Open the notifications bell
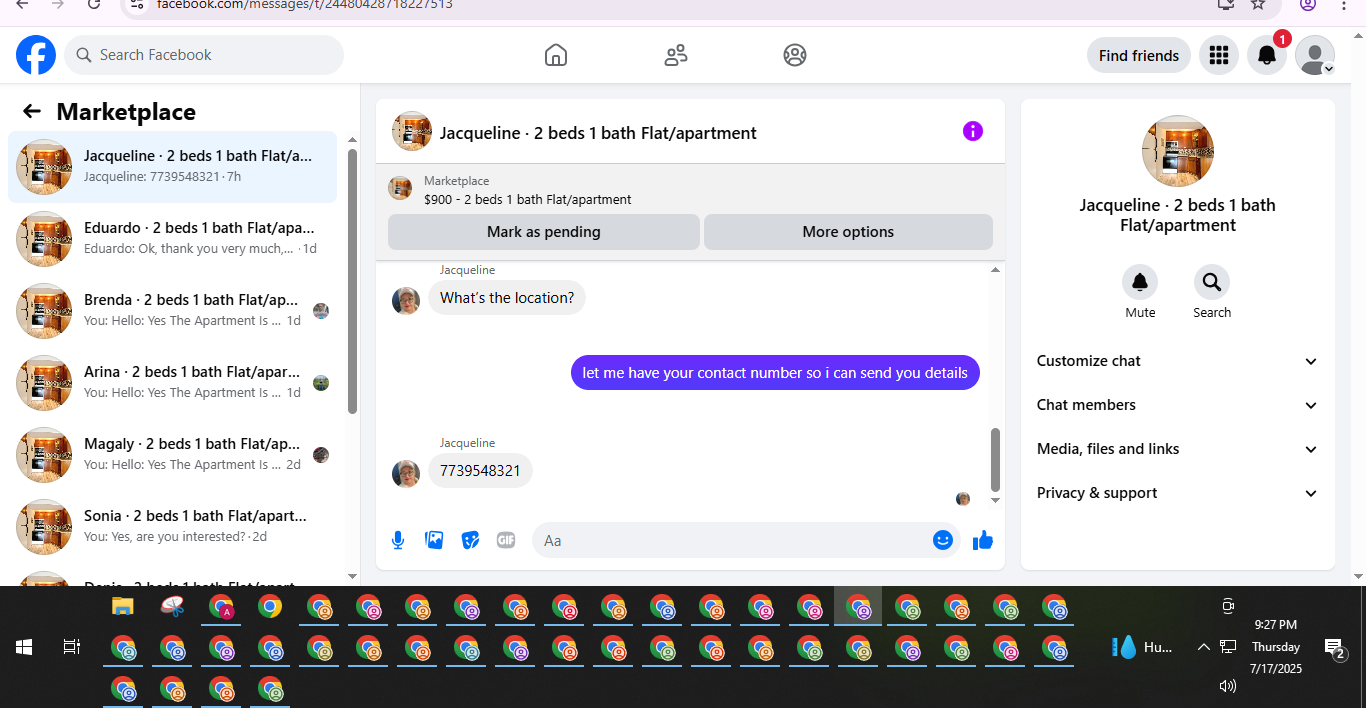This screenshot has height=708, width=1366. 1267,55
